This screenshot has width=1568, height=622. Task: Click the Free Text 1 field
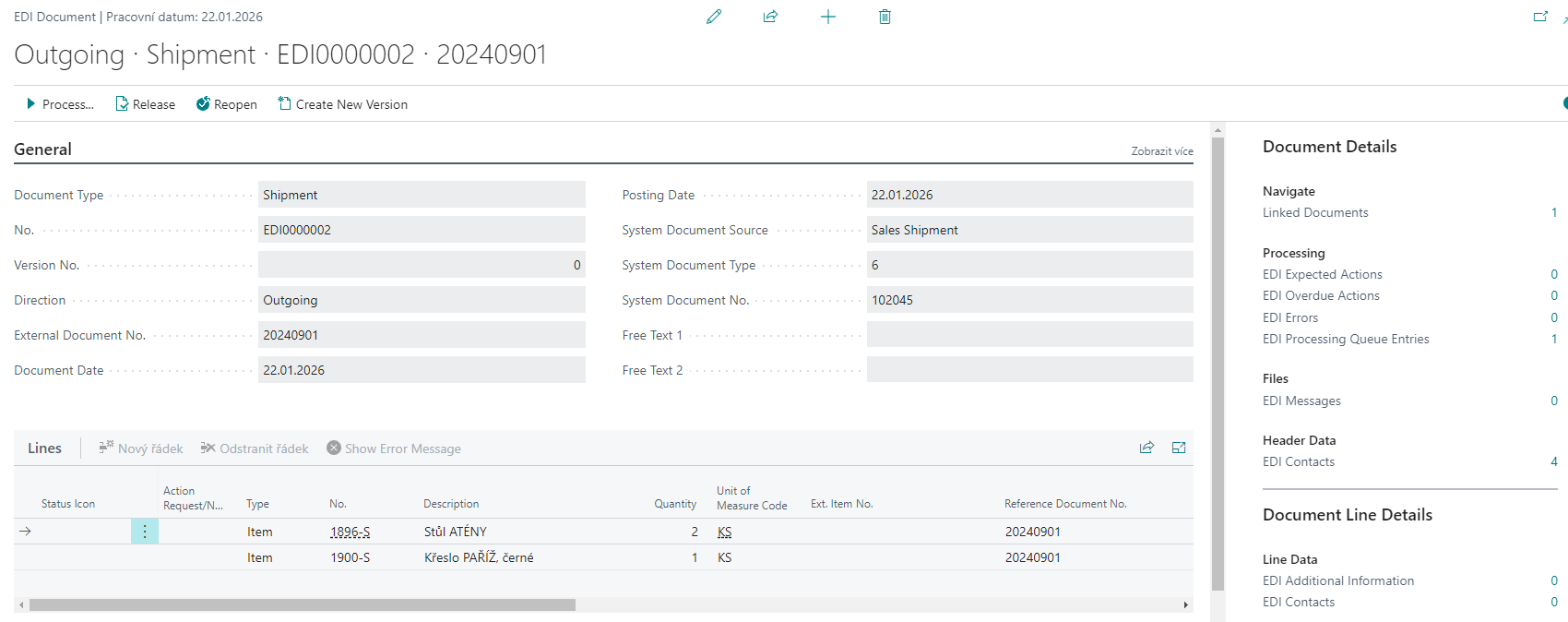point(1030,335)
